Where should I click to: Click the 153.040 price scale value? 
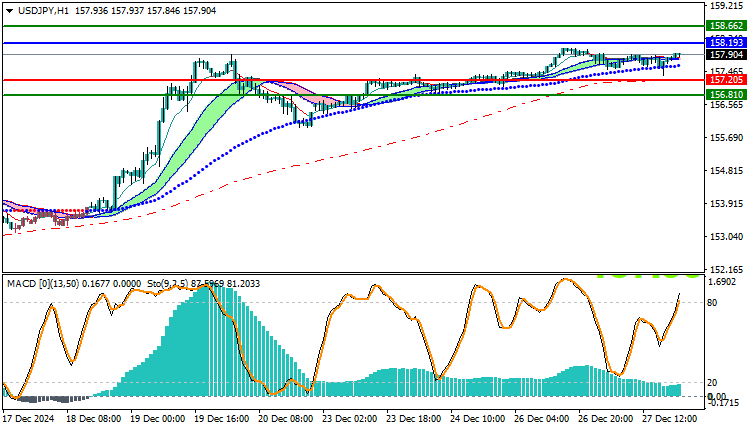[x=727, y=237]
